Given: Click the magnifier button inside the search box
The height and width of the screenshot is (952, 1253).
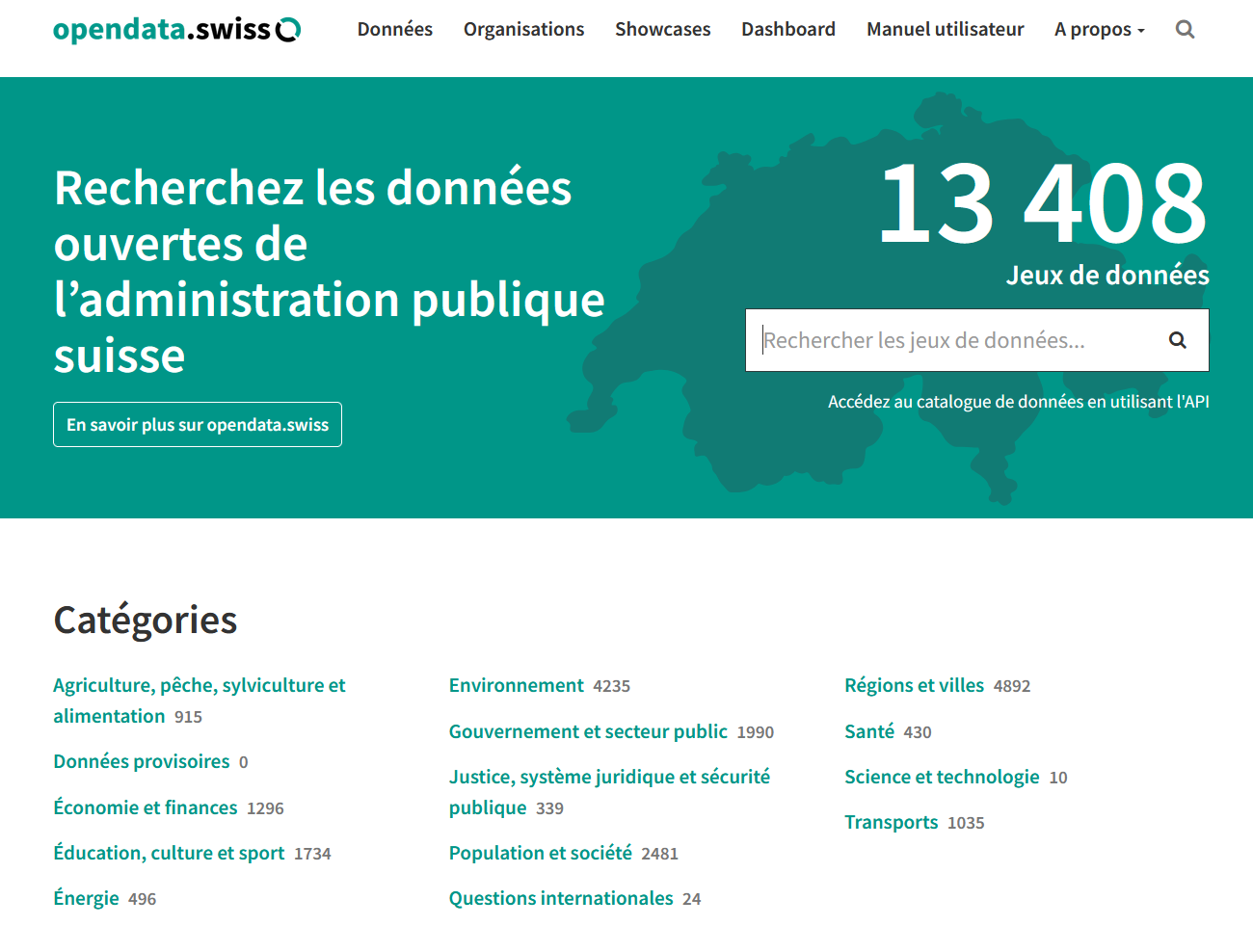Looking at the screenshot, I should [x=1177, y=340].
